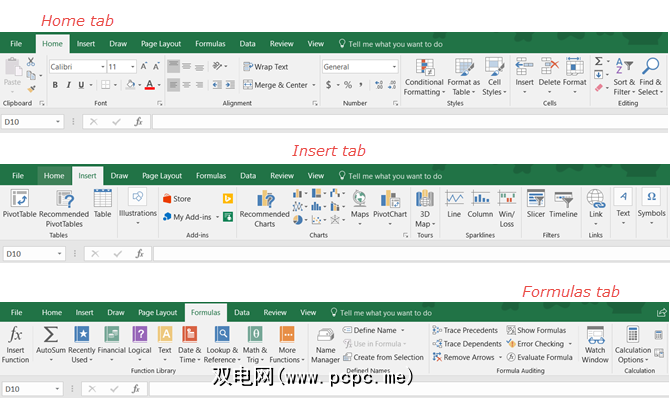This screenshot has width=670, height=400.
Task: Click Trace Precedents
Action: pyautogui.click(x=465, y=330)
